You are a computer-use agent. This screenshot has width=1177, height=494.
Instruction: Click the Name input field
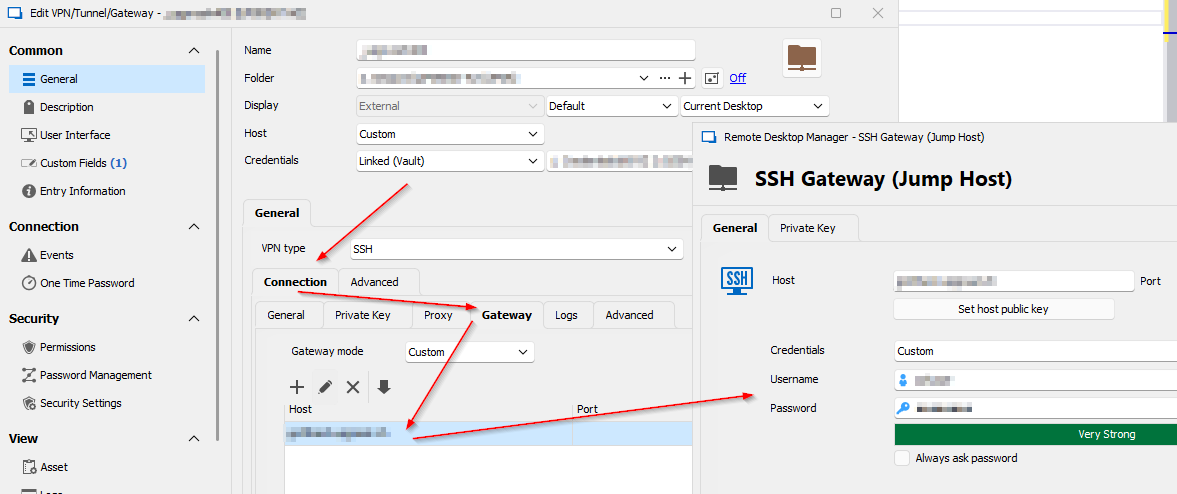(x=525, y=50)
